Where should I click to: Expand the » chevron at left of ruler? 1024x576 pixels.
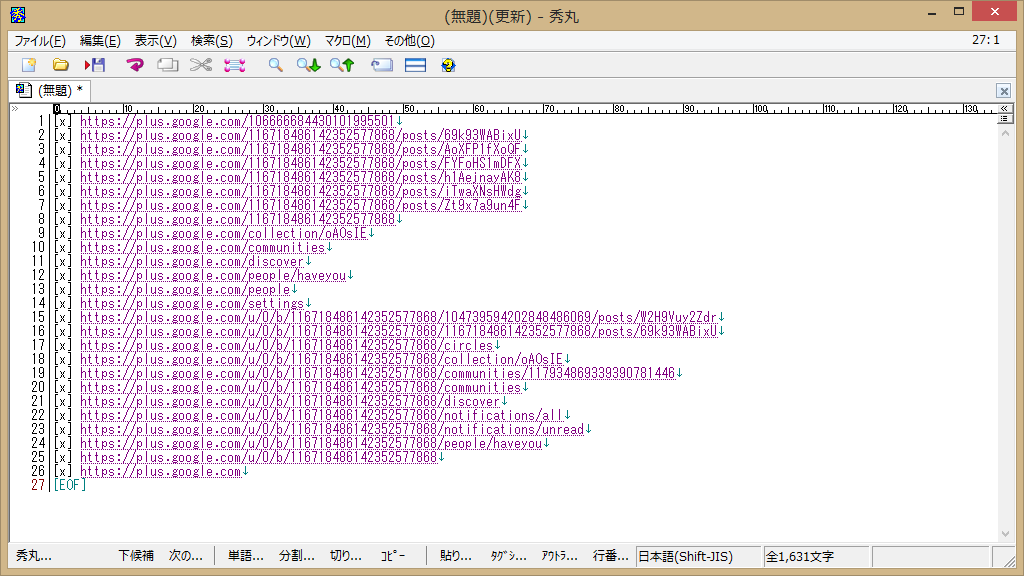click(x=14, y=108)
